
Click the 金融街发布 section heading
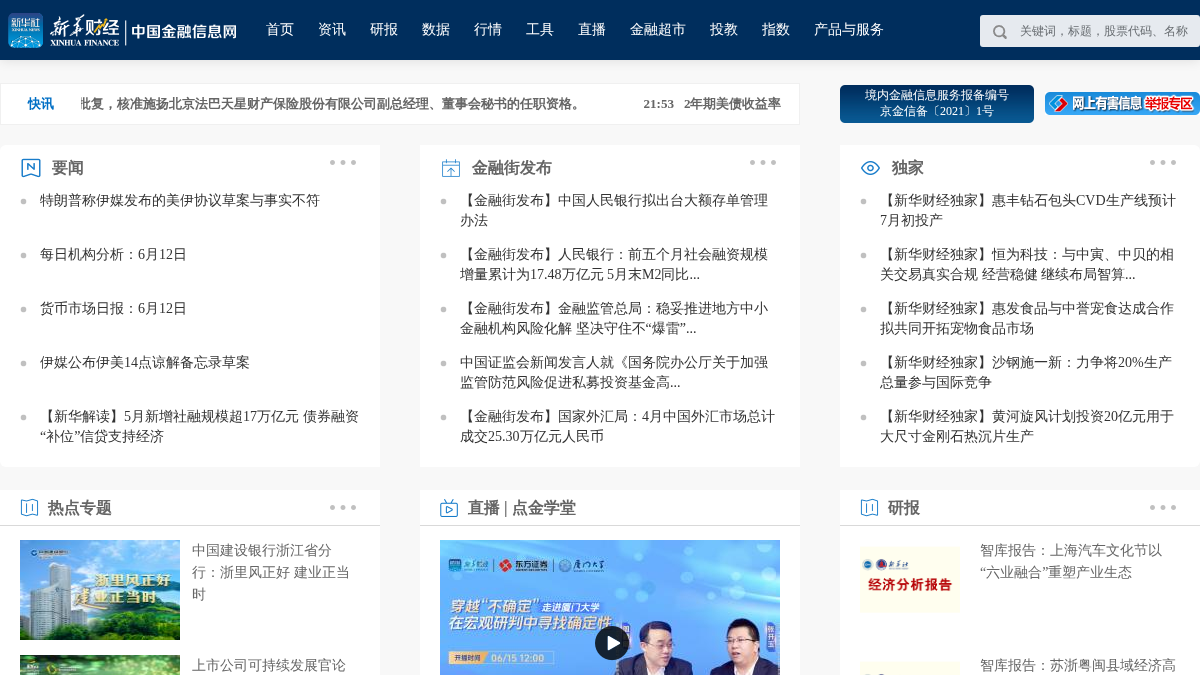tap(512, 168)
